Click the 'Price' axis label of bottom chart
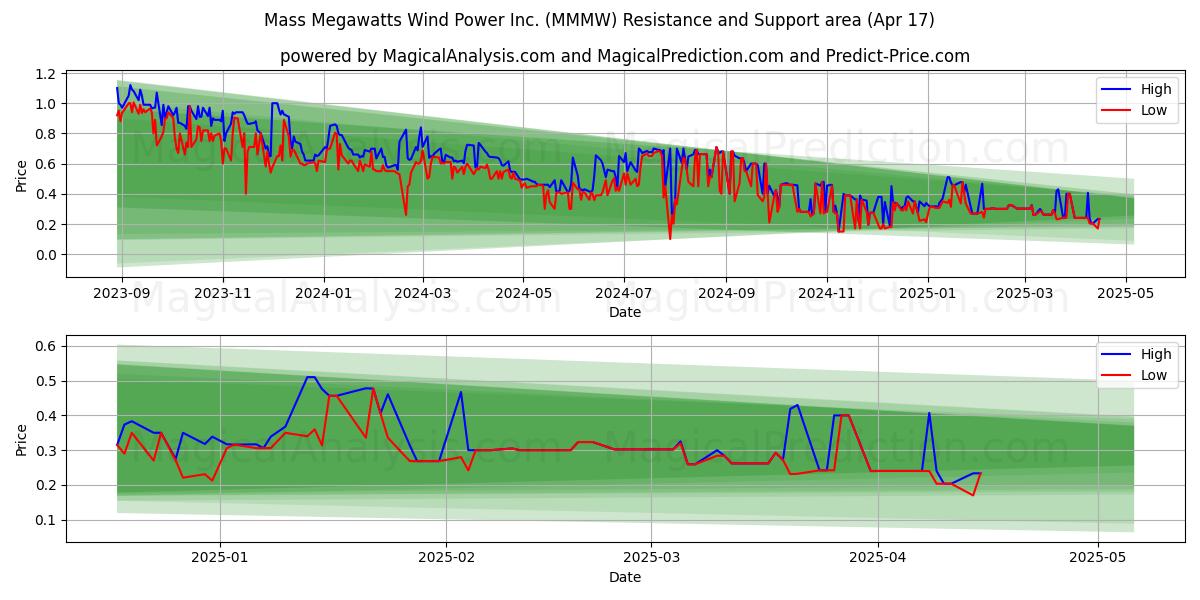The height and width of the screenshot is (600, 1200). [22, 439]
